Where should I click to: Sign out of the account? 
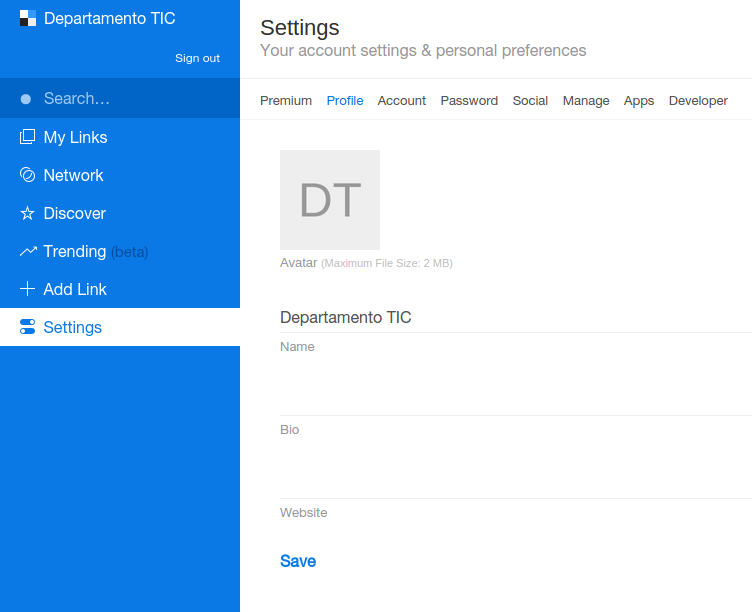[197, 58]
